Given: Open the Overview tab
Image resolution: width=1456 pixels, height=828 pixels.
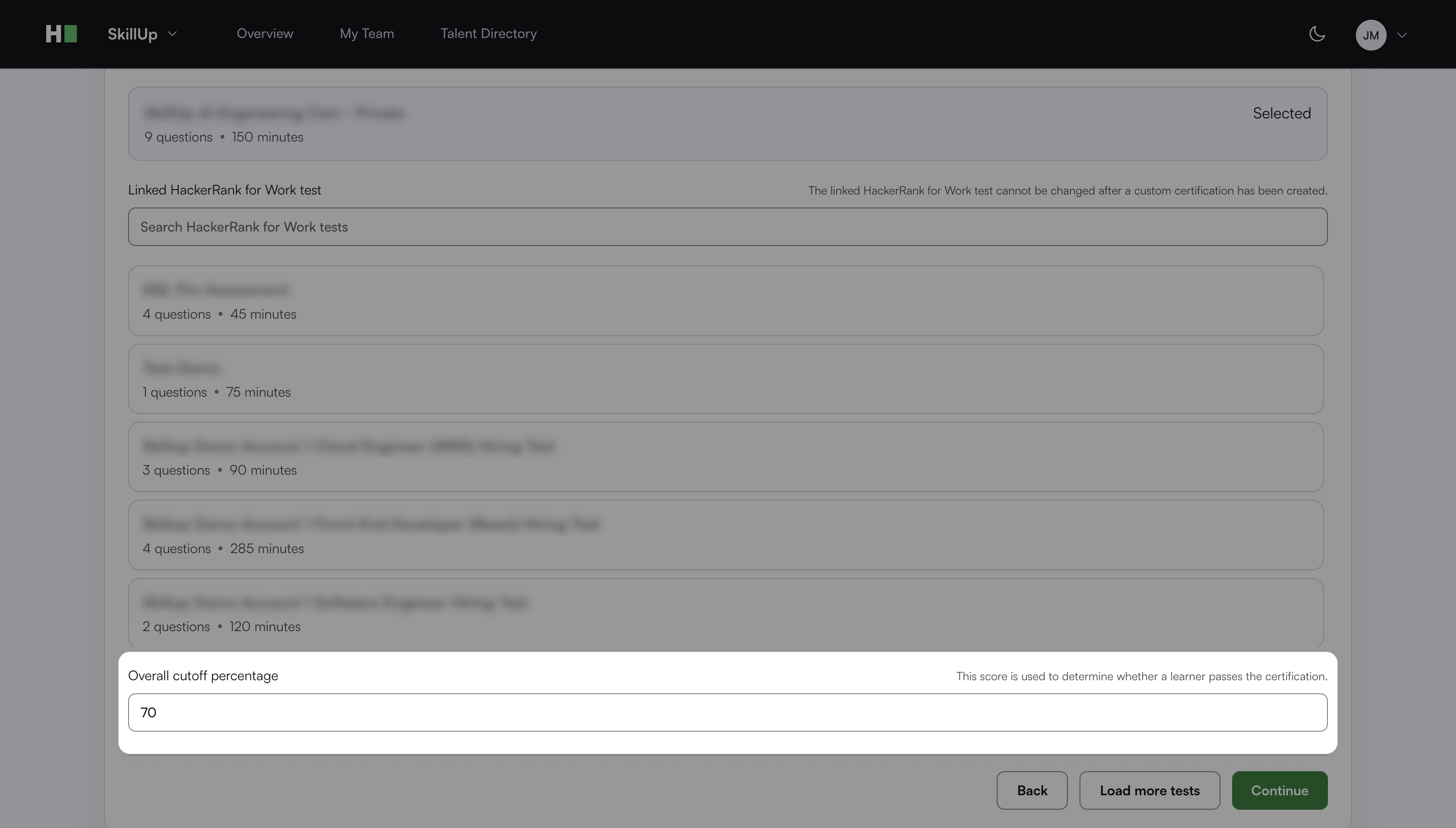Looking at the screenshot, I should (264, 34).
